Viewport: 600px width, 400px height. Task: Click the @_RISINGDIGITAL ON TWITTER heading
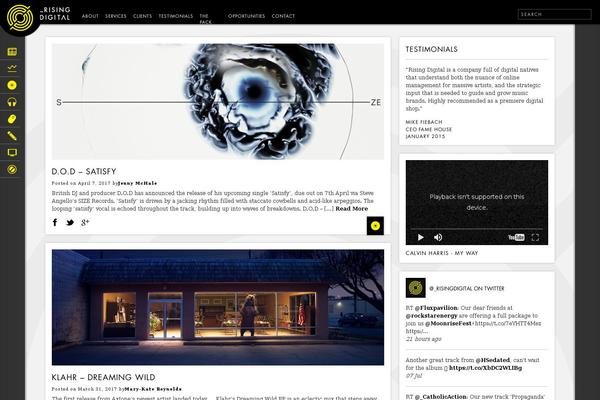click(466, 288)
